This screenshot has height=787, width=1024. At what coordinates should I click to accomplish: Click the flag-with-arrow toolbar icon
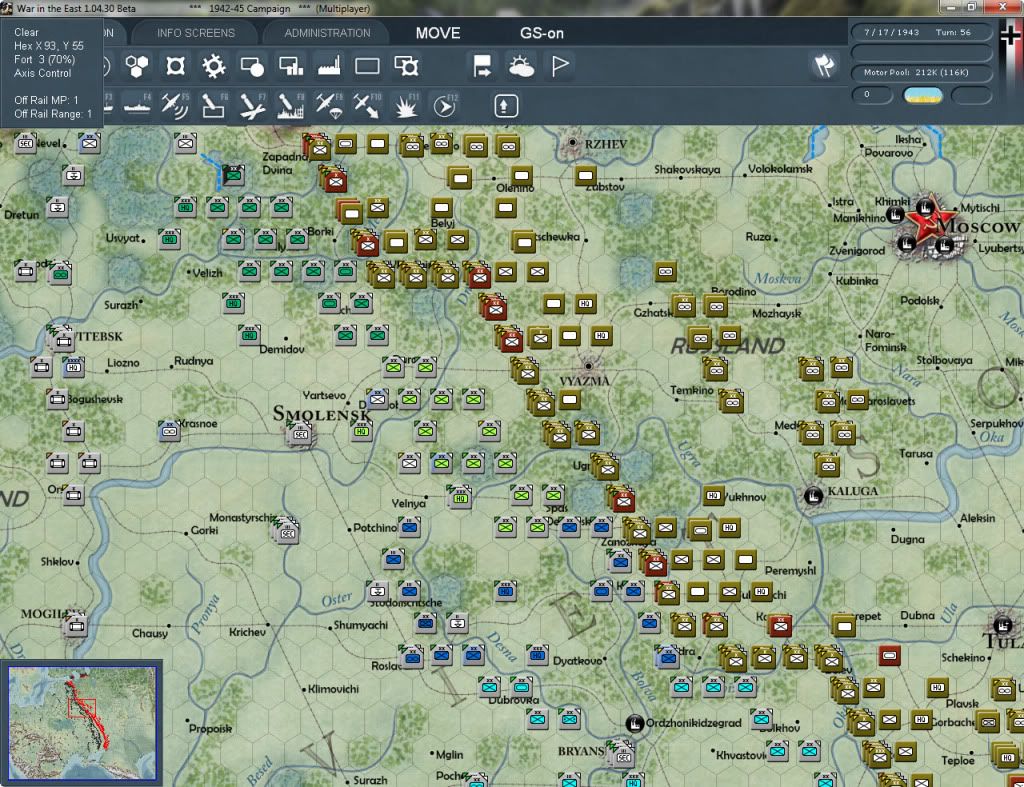483,66
